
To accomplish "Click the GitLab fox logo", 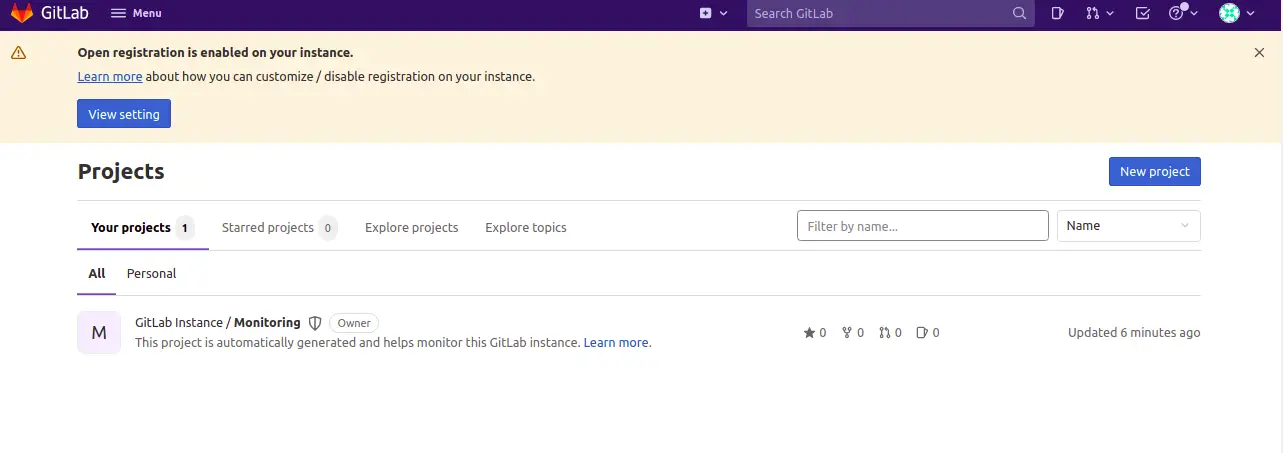I will (x=22, y=13).
